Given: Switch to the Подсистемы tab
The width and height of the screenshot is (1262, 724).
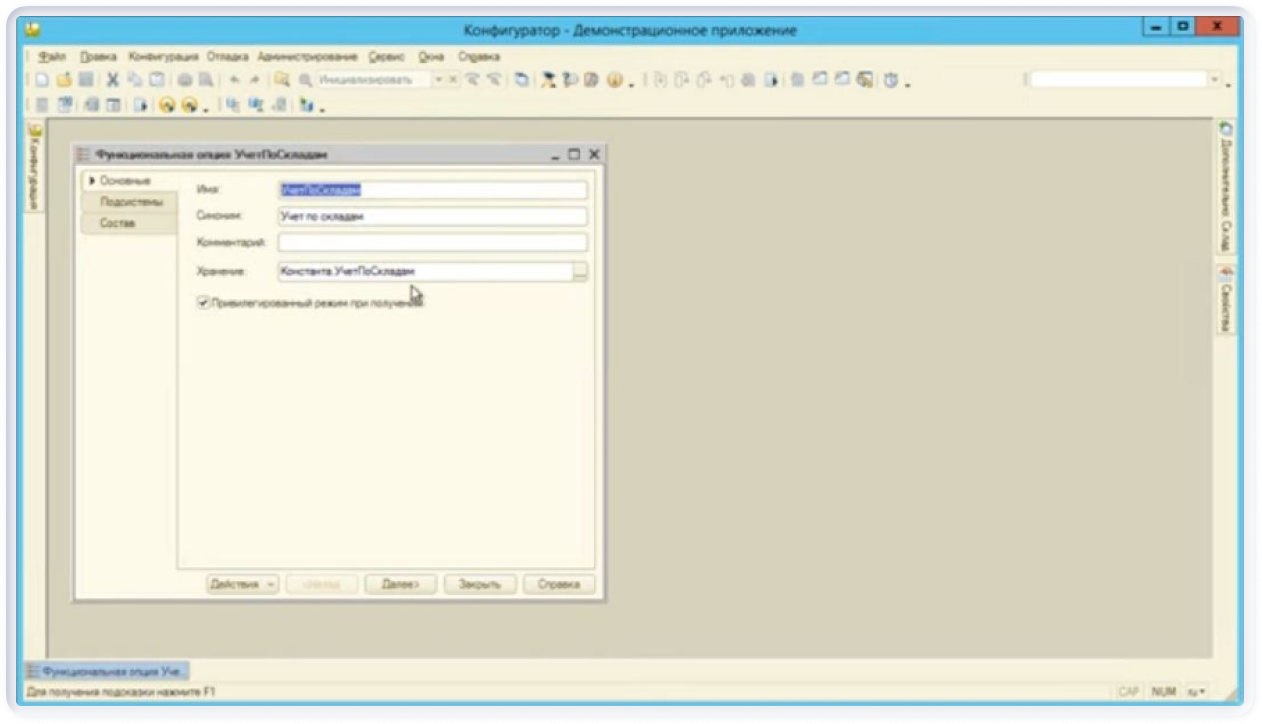Looking at the screenshot, I should coord(130,202).
